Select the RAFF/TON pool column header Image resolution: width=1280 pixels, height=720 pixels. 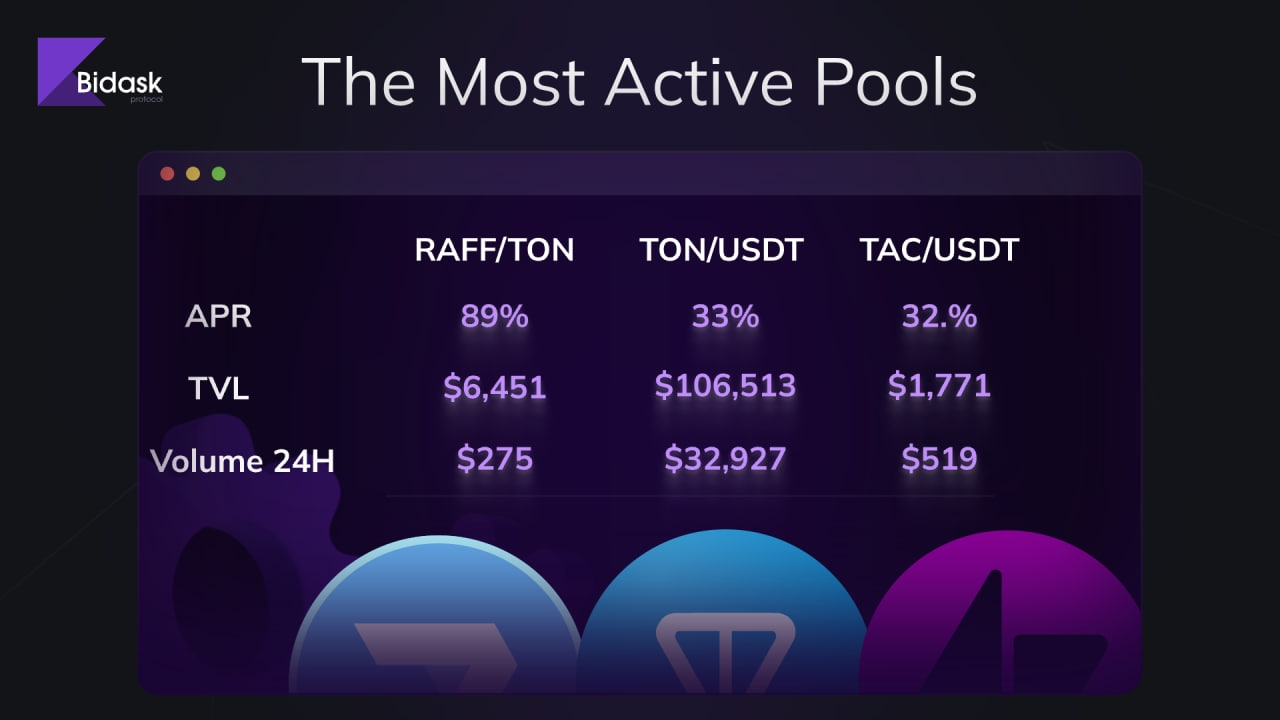494,250
